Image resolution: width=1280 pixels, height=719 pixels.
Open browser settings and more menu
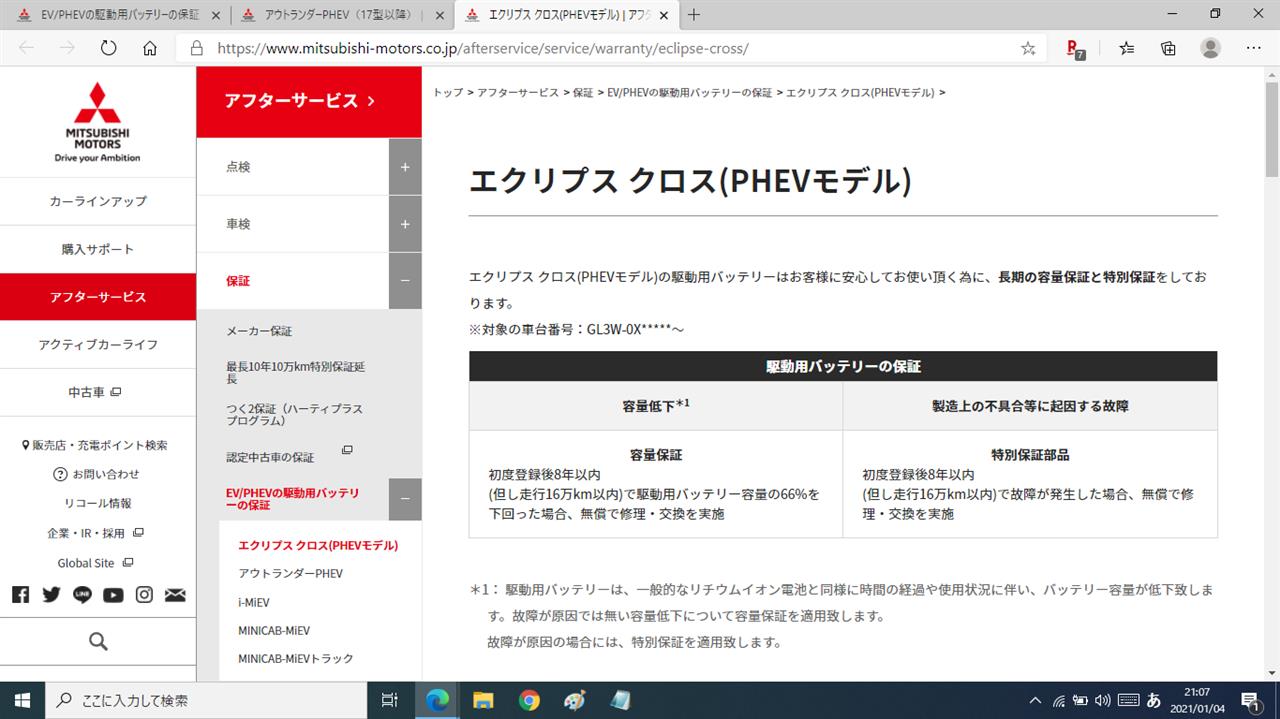point(1253,48)
